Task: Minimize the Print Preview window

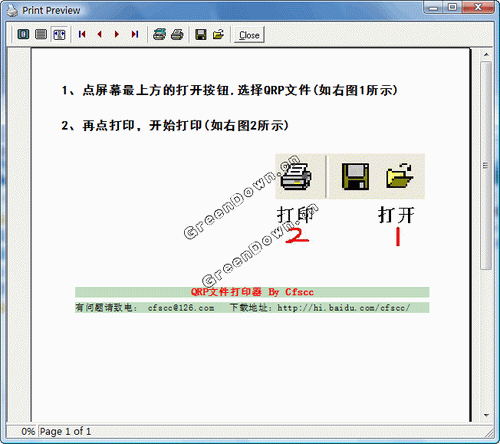Action: pyautogui.click(x=434, y=7)
